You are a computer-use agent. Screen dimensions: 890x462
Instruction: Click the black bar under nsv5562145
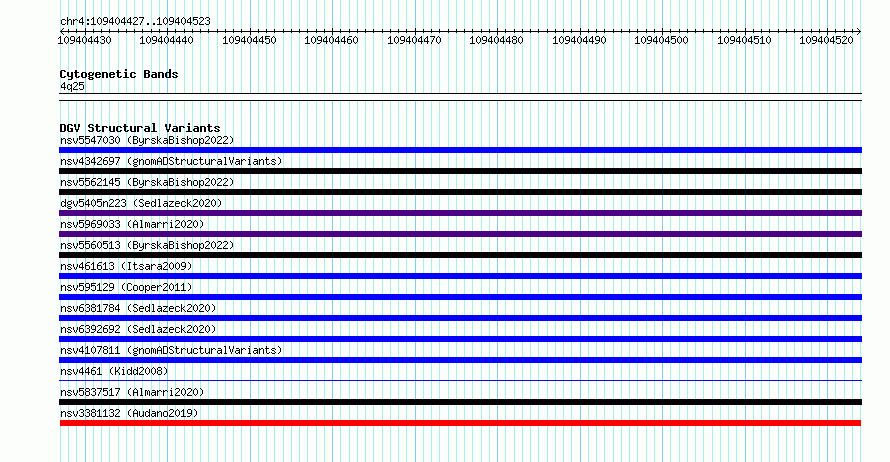click(460, 192)
